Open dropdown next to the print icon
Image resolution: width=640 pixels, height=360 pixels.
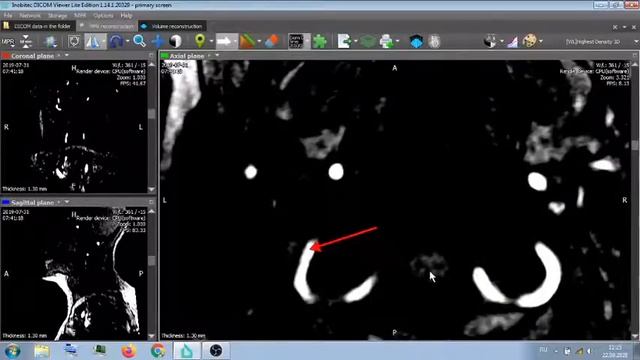[x=398, y=41]
